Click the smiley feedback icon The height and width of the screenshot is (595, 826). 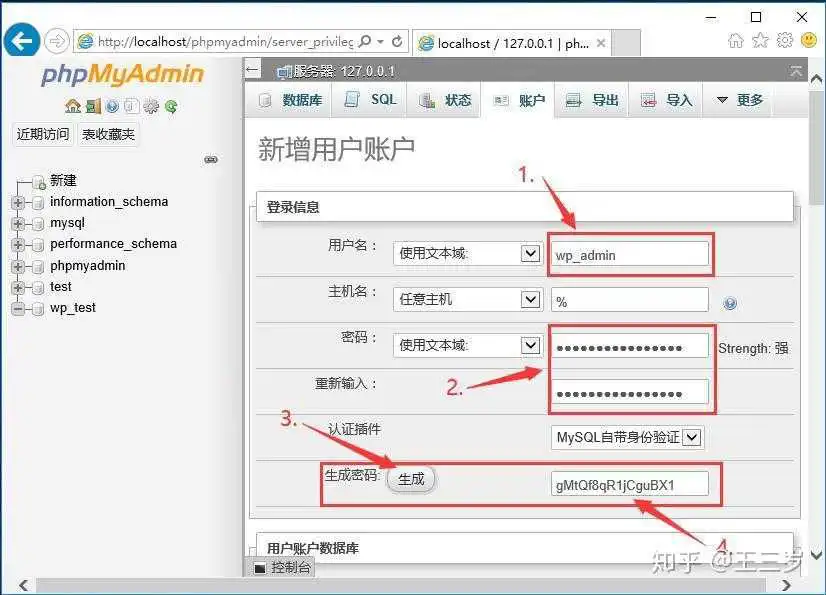pos(809,40)
